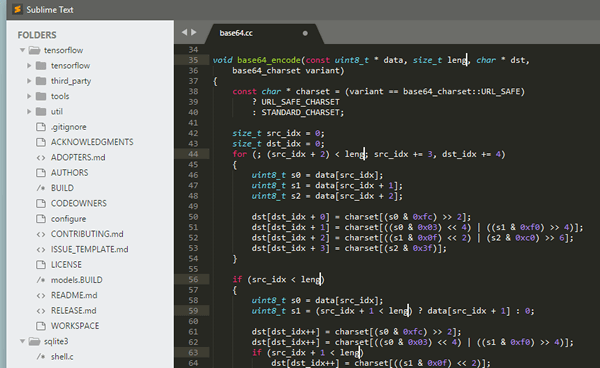Open the AUTHORS file
This screenshot has height=368, width=600.
(x=70, y=173)
